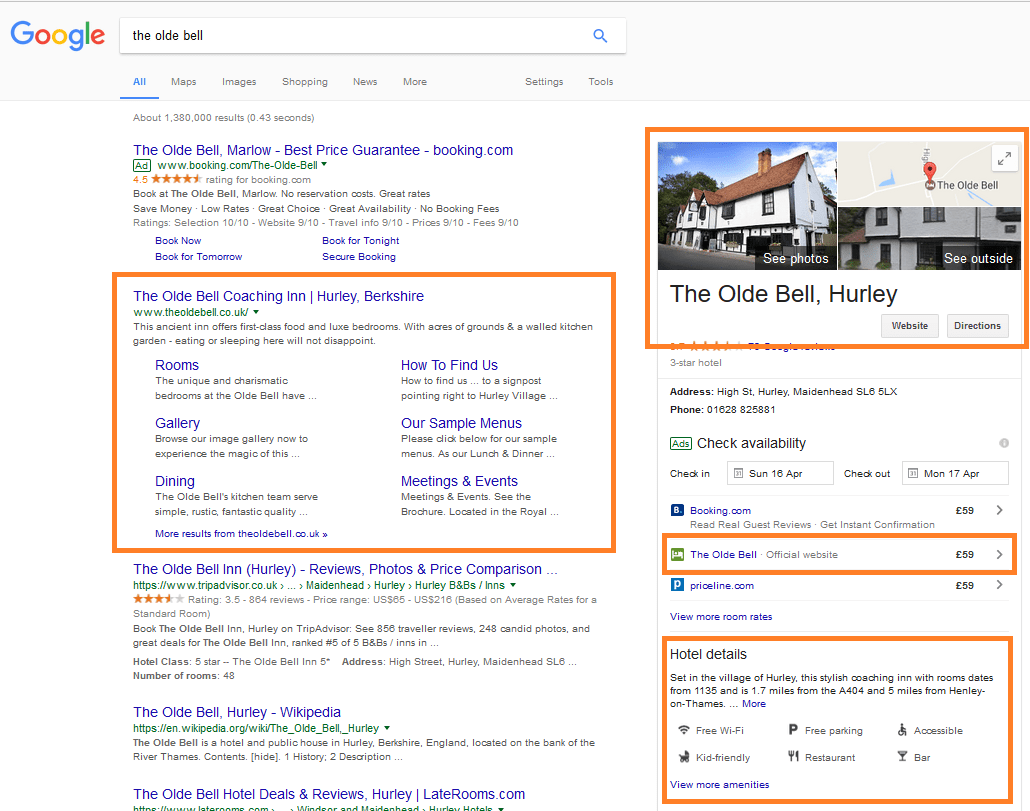Click the Google logo
Image resolution: width=1030 pixels, height=811 pixels.
(58, 35)
